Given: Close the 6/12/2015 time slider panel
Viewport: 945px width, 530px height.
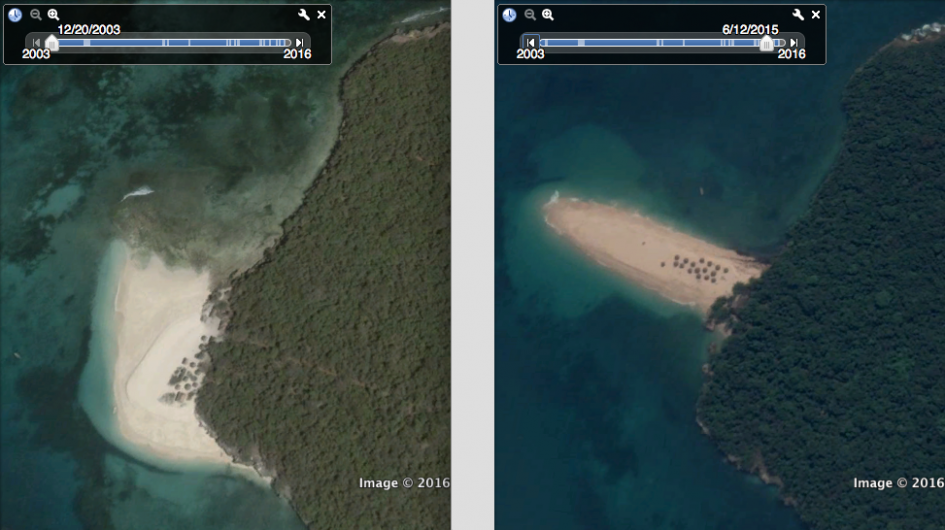Looking at the screenshot, I should (x=816, y=14).
